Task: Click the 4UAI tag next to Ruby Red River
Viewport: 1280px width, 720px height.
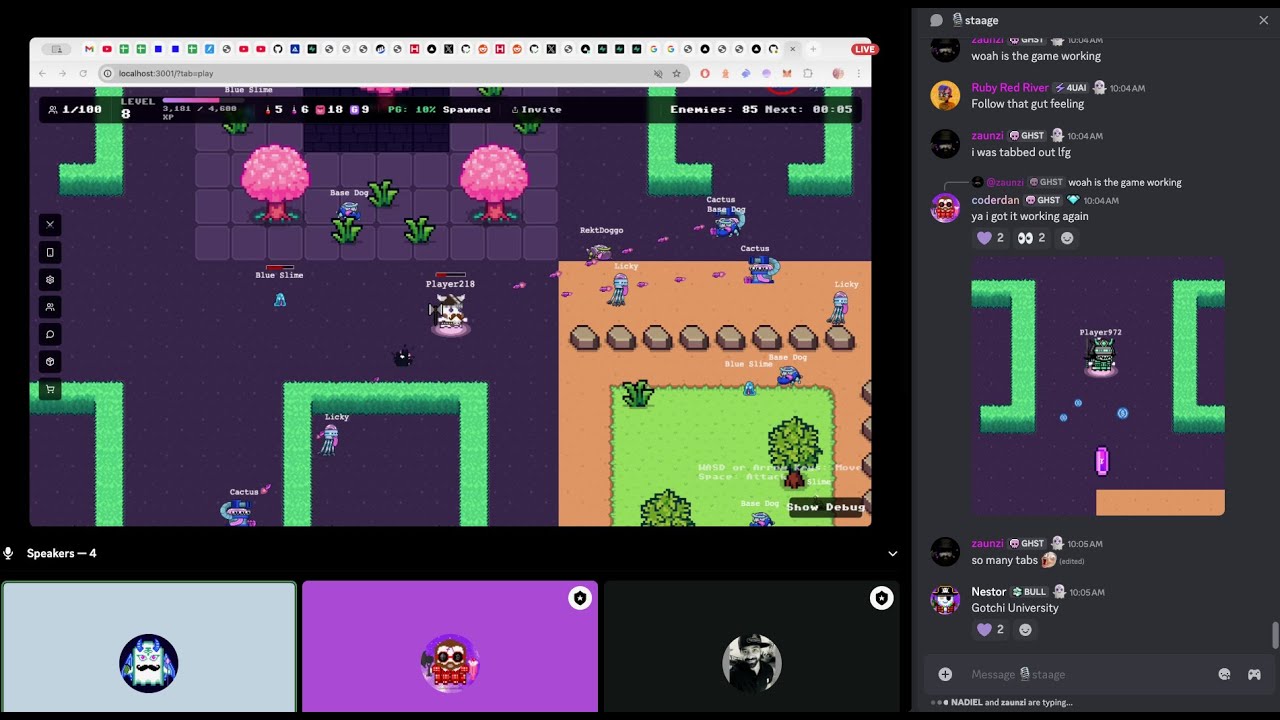Action: (x=1070, y=88)
